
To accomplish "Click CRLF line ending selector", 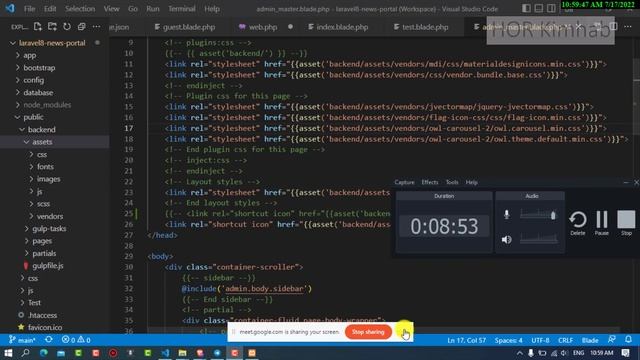I will (565, 340).
